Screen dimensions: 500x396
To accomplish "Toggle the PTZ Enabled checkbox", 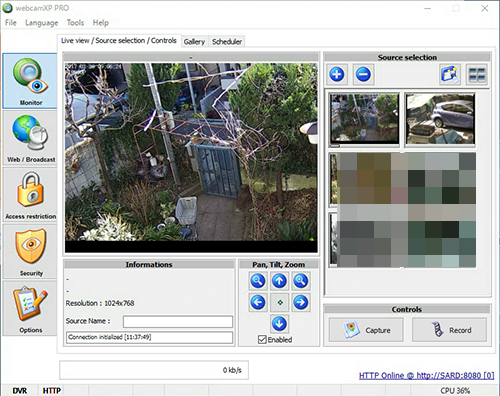I will pos(262,339).
